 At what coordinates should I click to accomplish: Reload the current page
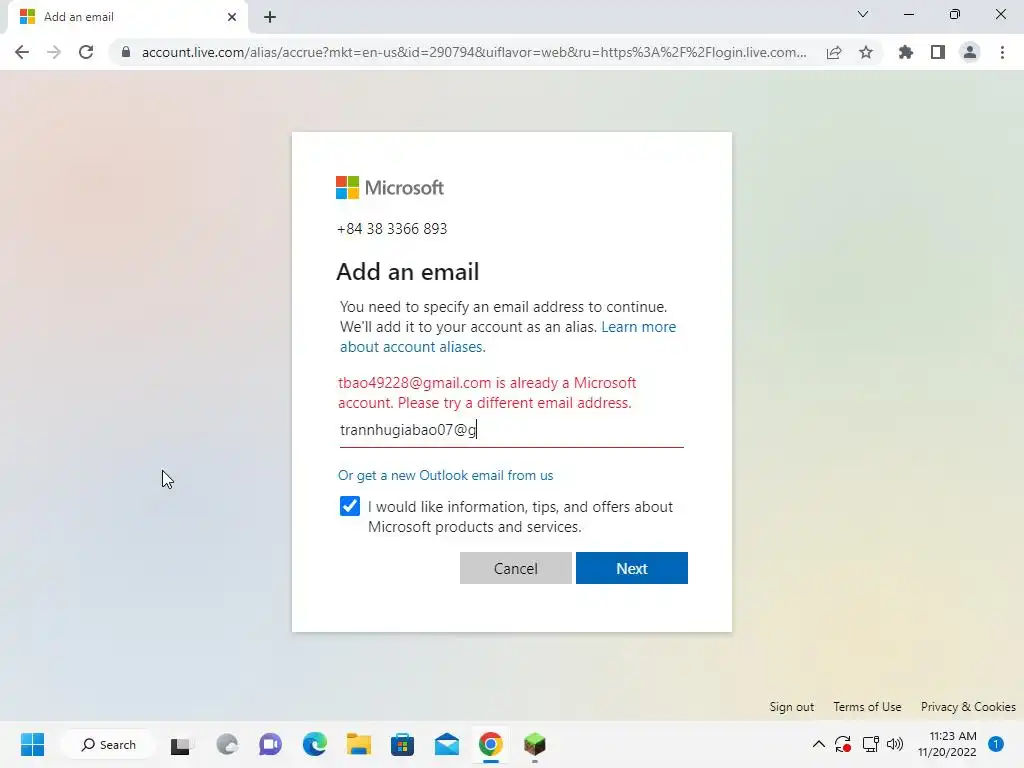click(86, 52)
